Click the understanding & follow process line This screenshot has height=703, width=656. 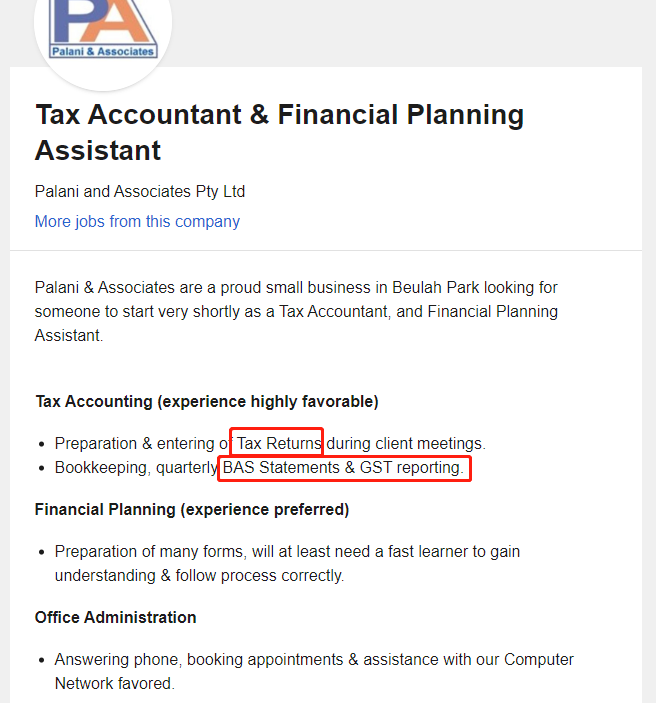[x=200, y=576]
